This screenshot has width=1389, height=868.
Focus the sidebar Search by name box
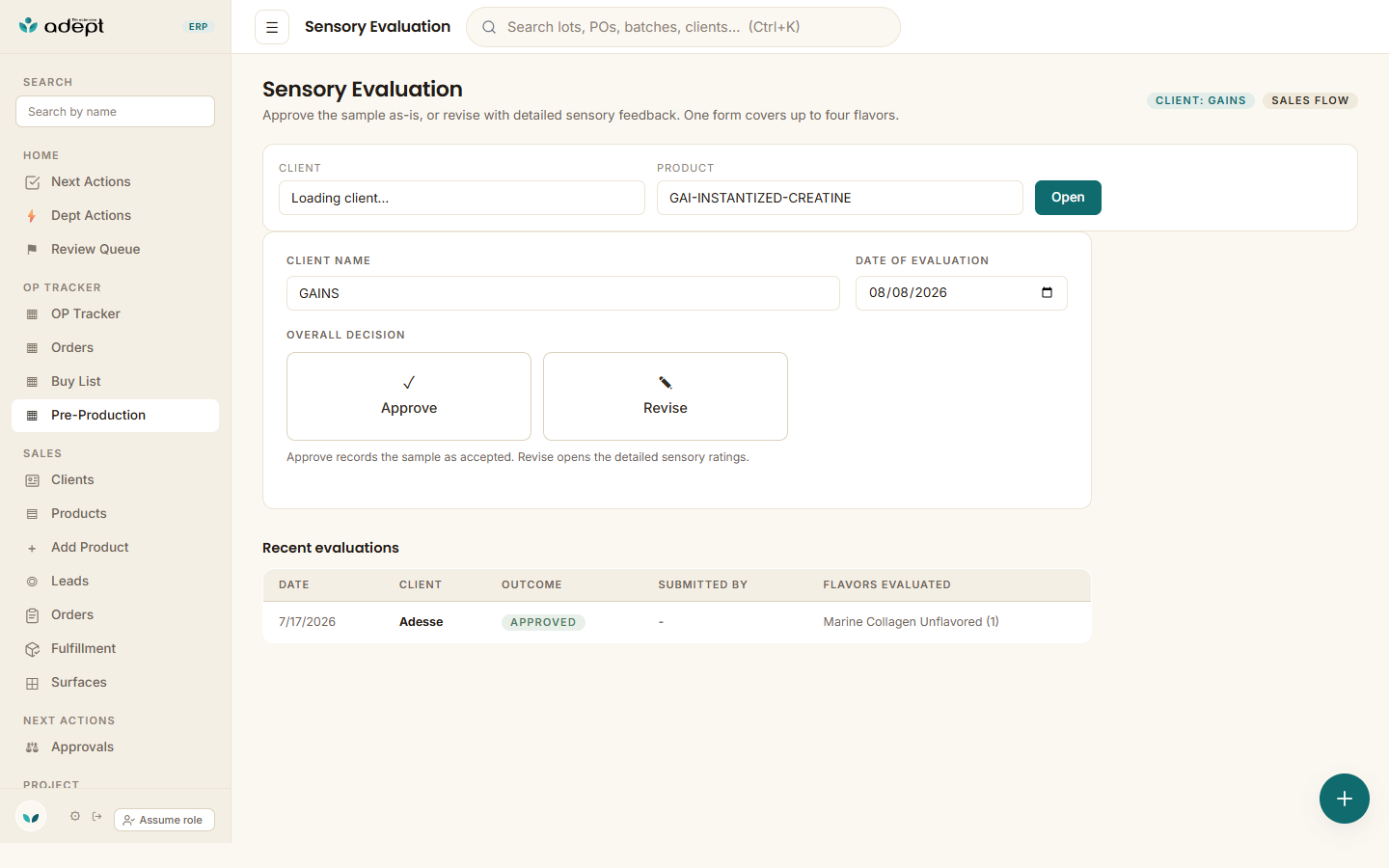115,112
